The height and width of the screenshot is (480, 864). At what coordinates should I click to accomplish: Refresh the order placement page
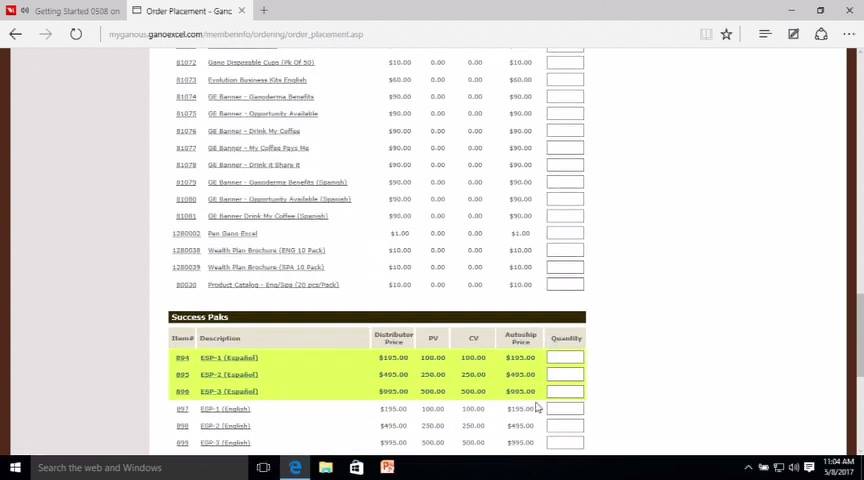[75, 34]
